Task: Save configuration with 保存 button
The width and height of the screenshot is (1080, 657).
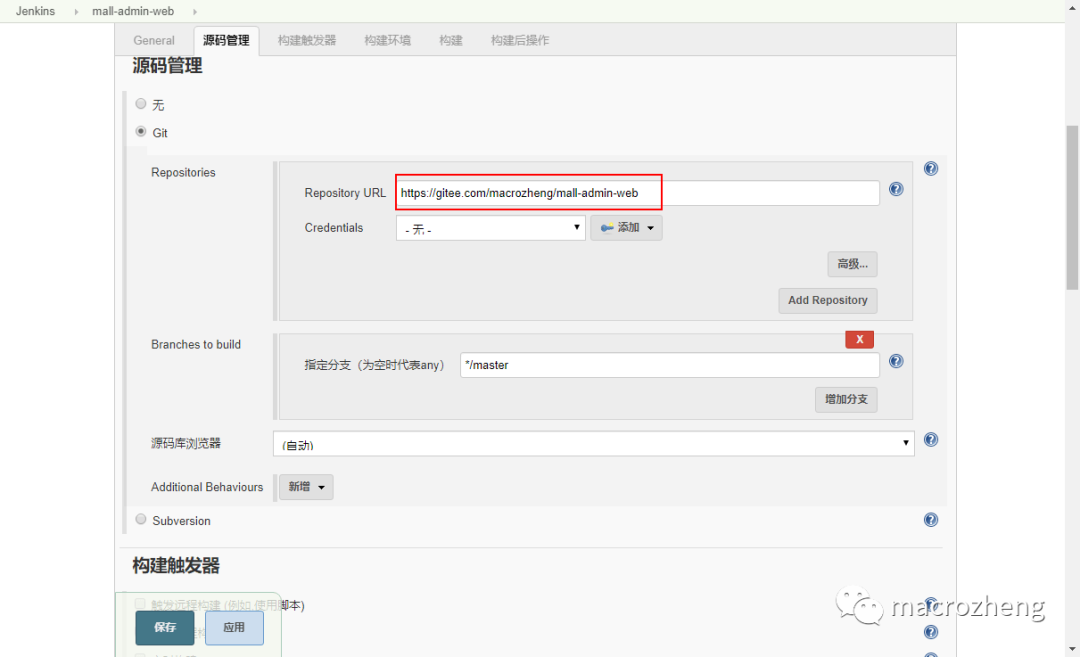Action: [165, 627]
